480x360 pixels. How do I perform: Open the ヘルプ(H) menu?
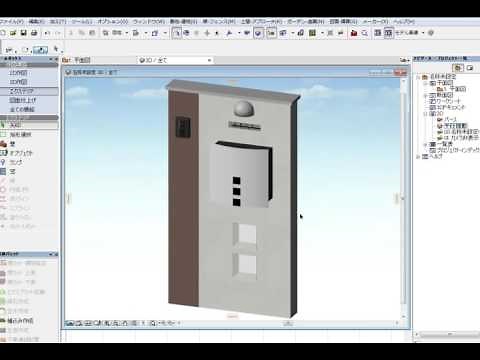tap(404, 22)
